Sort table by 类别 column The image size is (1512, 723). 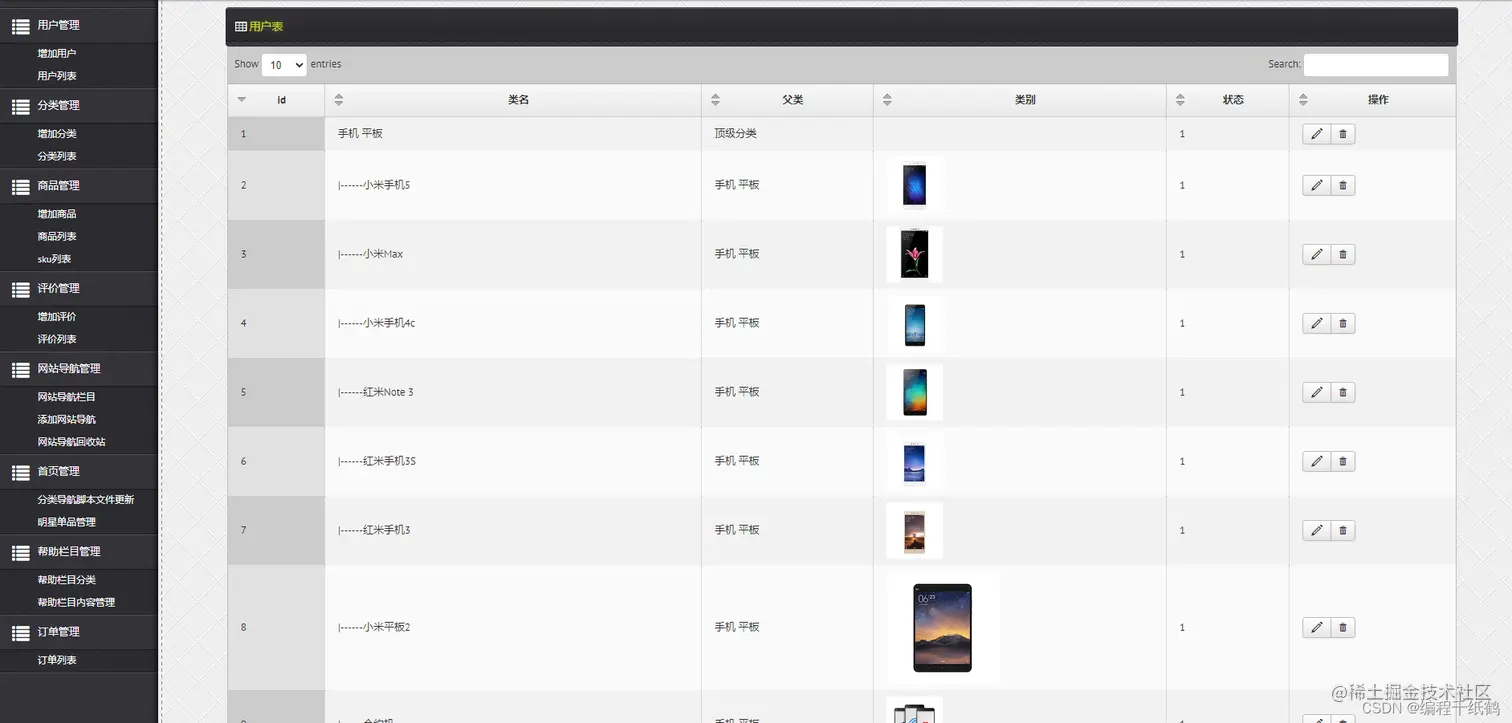[x=1020, y=100]
